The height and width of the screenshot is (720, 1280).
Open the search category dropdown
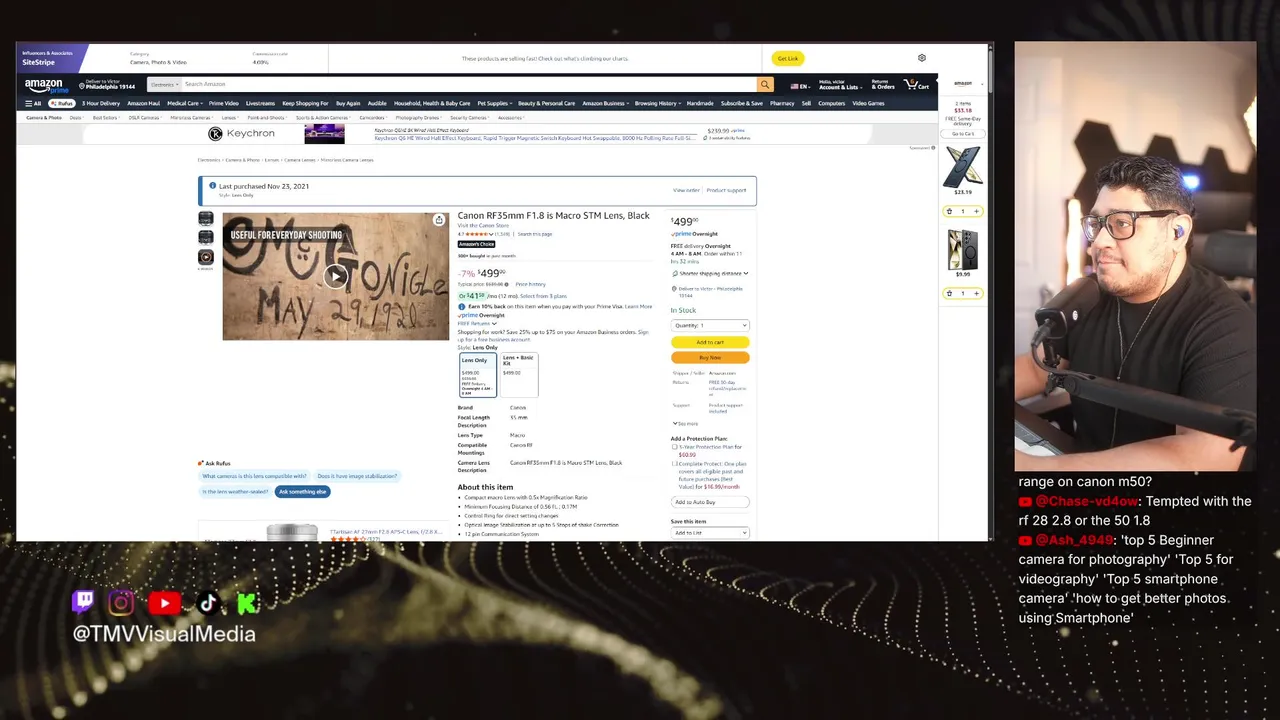pos(164,85)
